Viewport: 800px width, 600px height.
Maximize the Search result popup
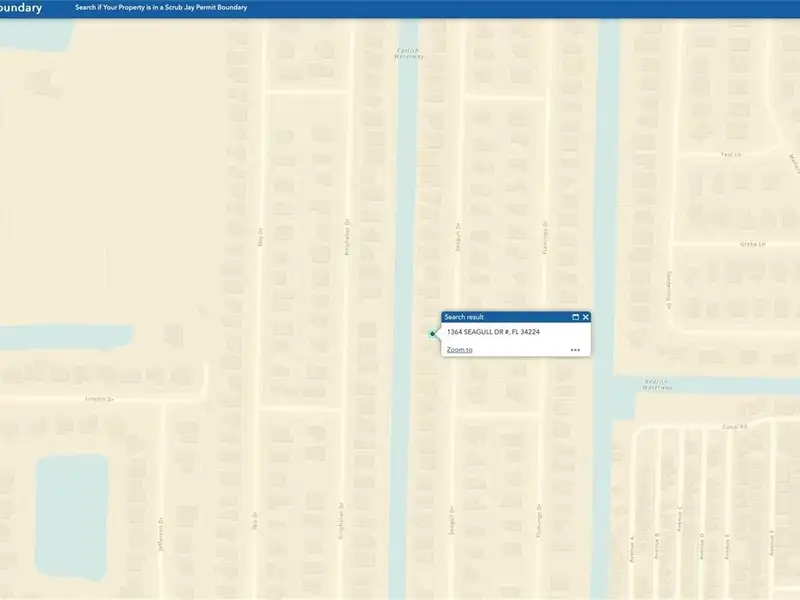coord(576,317)
